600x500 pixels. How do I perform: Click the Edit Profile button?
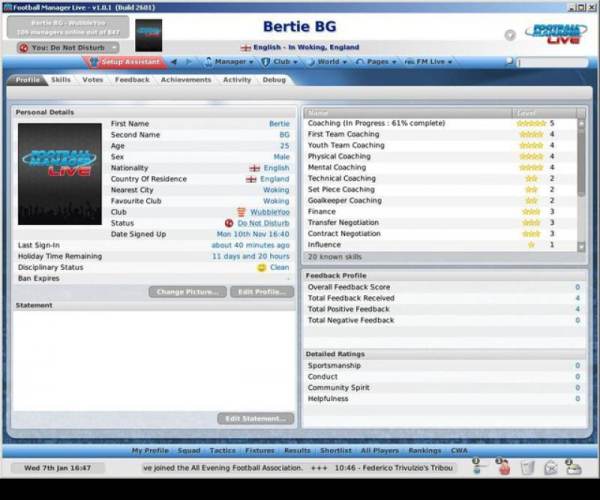262,292
